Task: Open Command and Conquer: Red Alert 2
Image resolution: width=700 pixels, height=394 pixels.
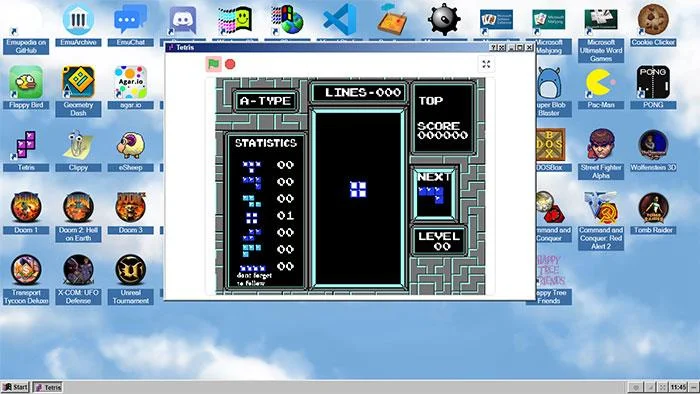Action: pos(601,220)
